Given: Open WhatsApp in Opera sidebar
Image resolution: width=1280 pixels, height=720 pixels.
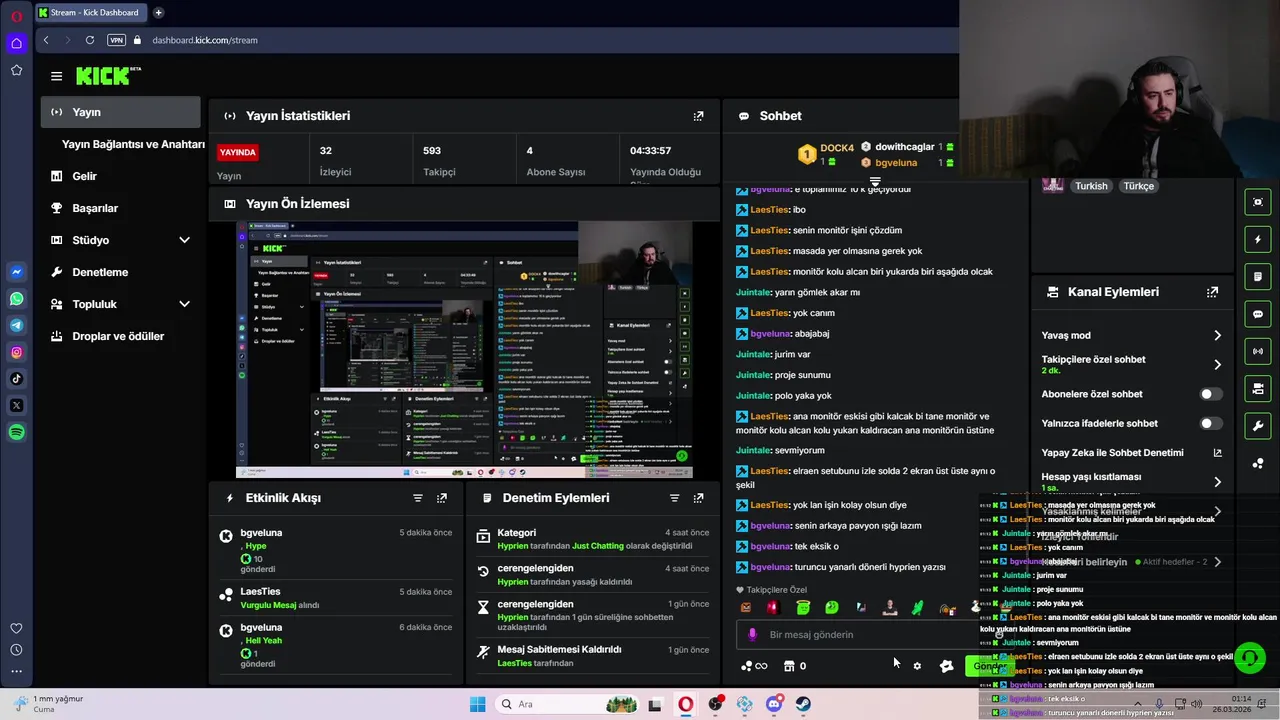Looking at the screenshot, I should click(x=17, y=299).
